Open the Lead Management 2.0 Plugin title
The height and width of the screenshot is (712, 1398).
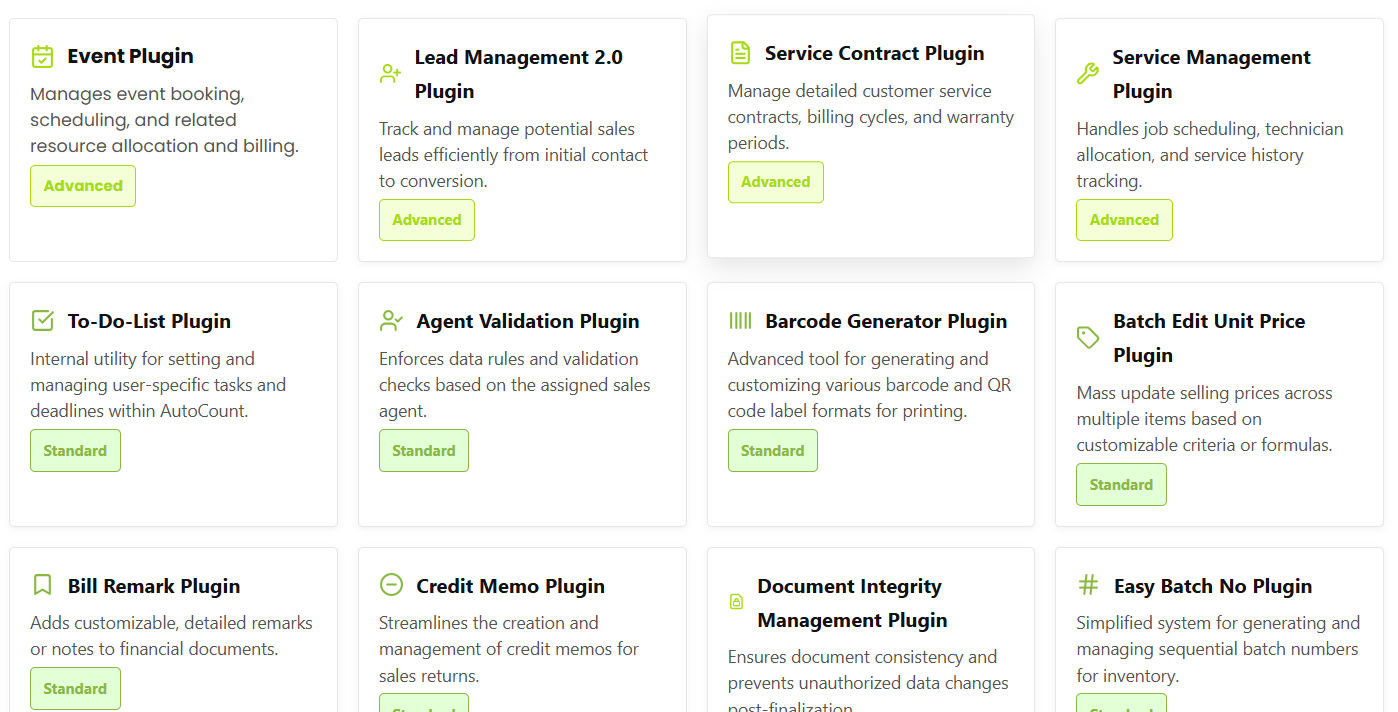coord(518,74)
